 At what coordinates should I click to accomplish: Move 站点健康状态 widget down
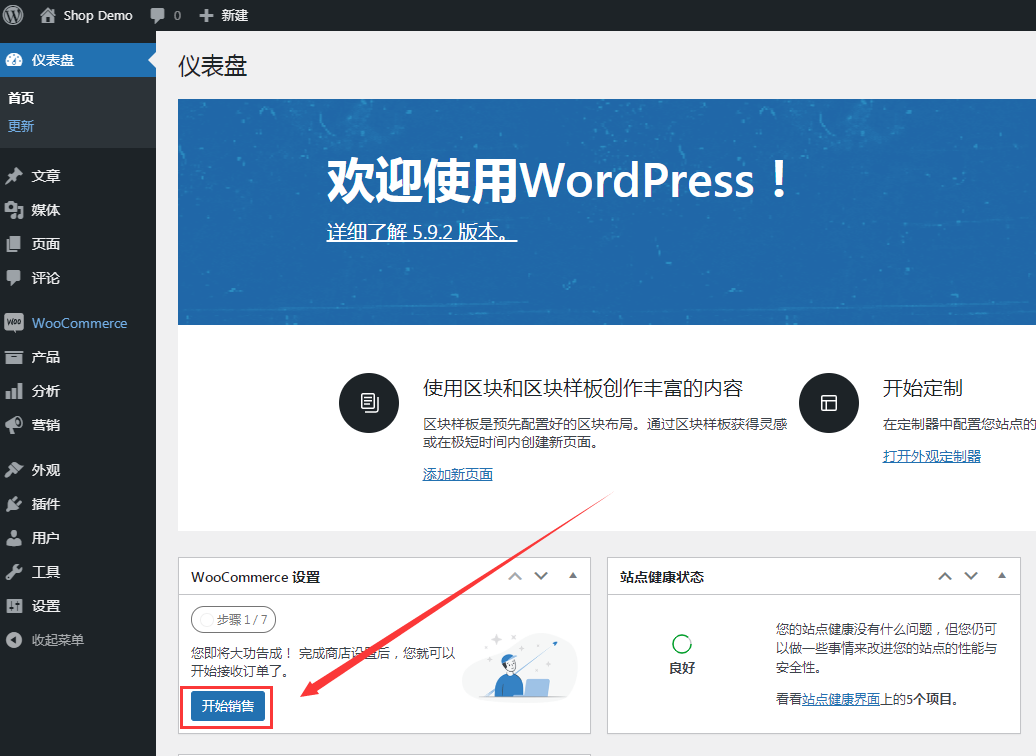point(971,576)
